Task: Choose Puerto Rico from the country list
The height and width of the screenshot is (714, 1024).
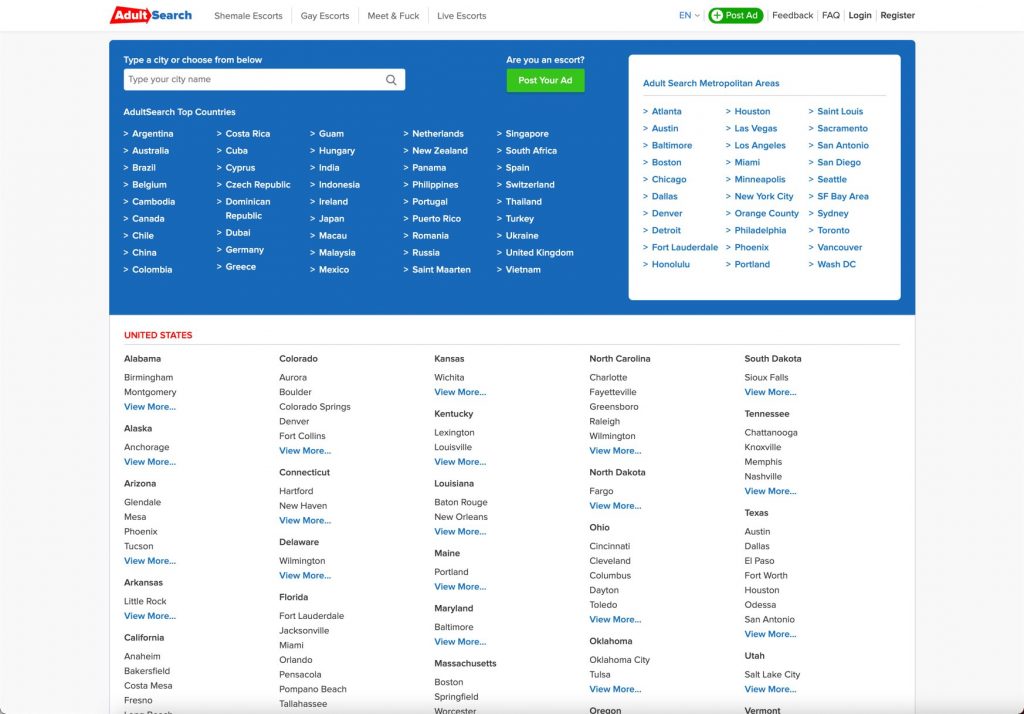Action: [x=436, y=218]
